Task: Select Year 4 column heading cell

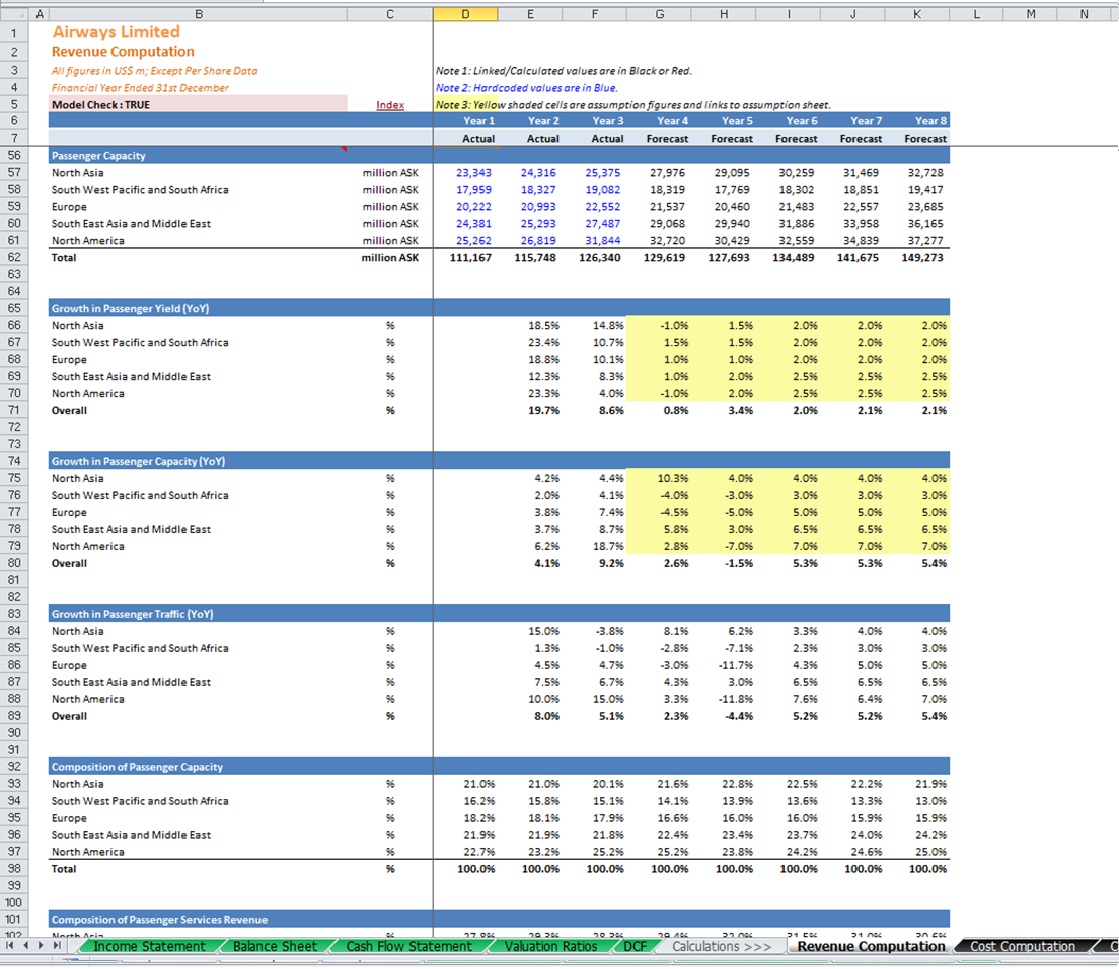Action: (659, 121)
